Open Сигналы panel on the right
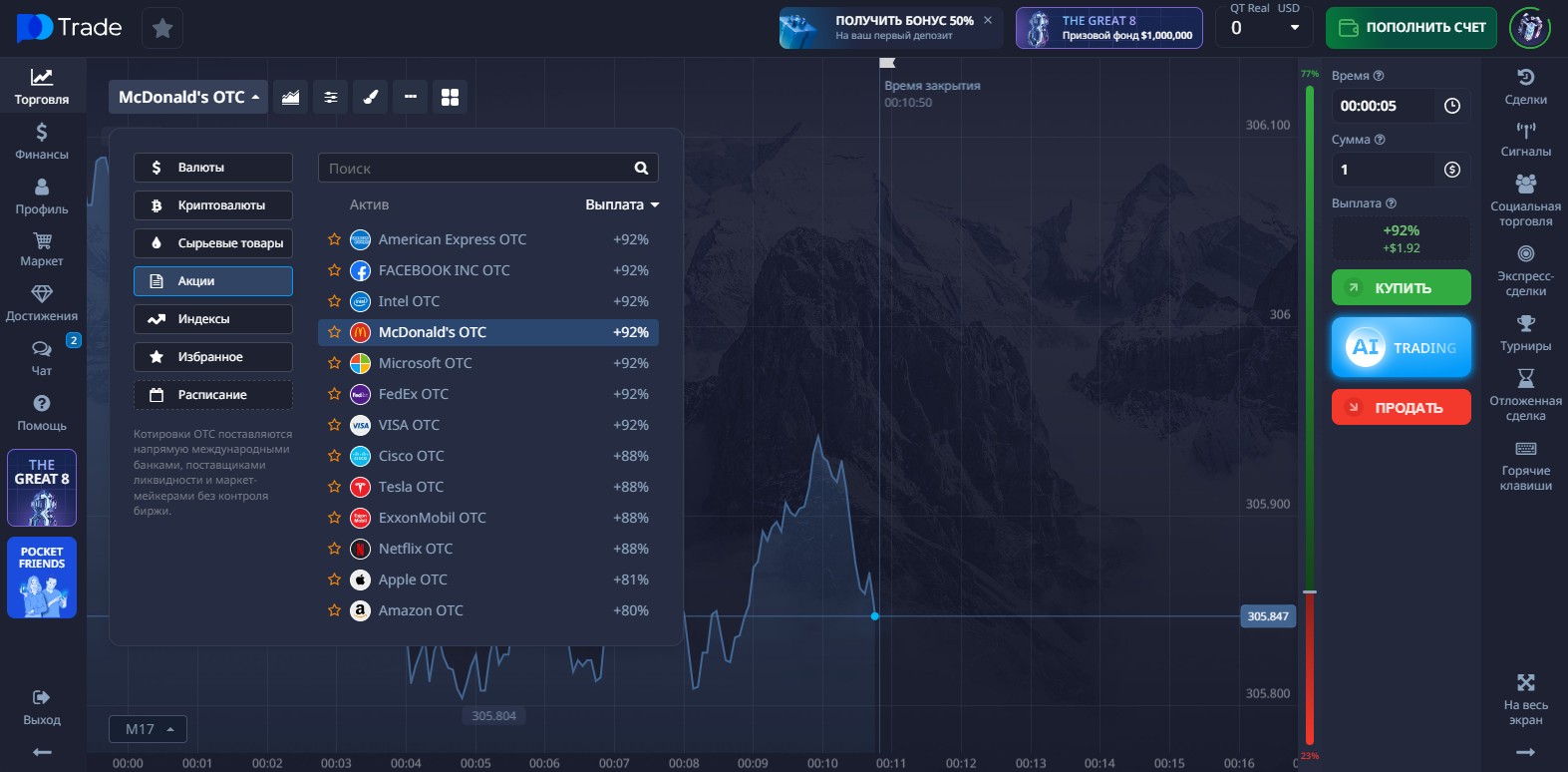The width and height of the screenshot is (1568, 772). (1525, 140)
